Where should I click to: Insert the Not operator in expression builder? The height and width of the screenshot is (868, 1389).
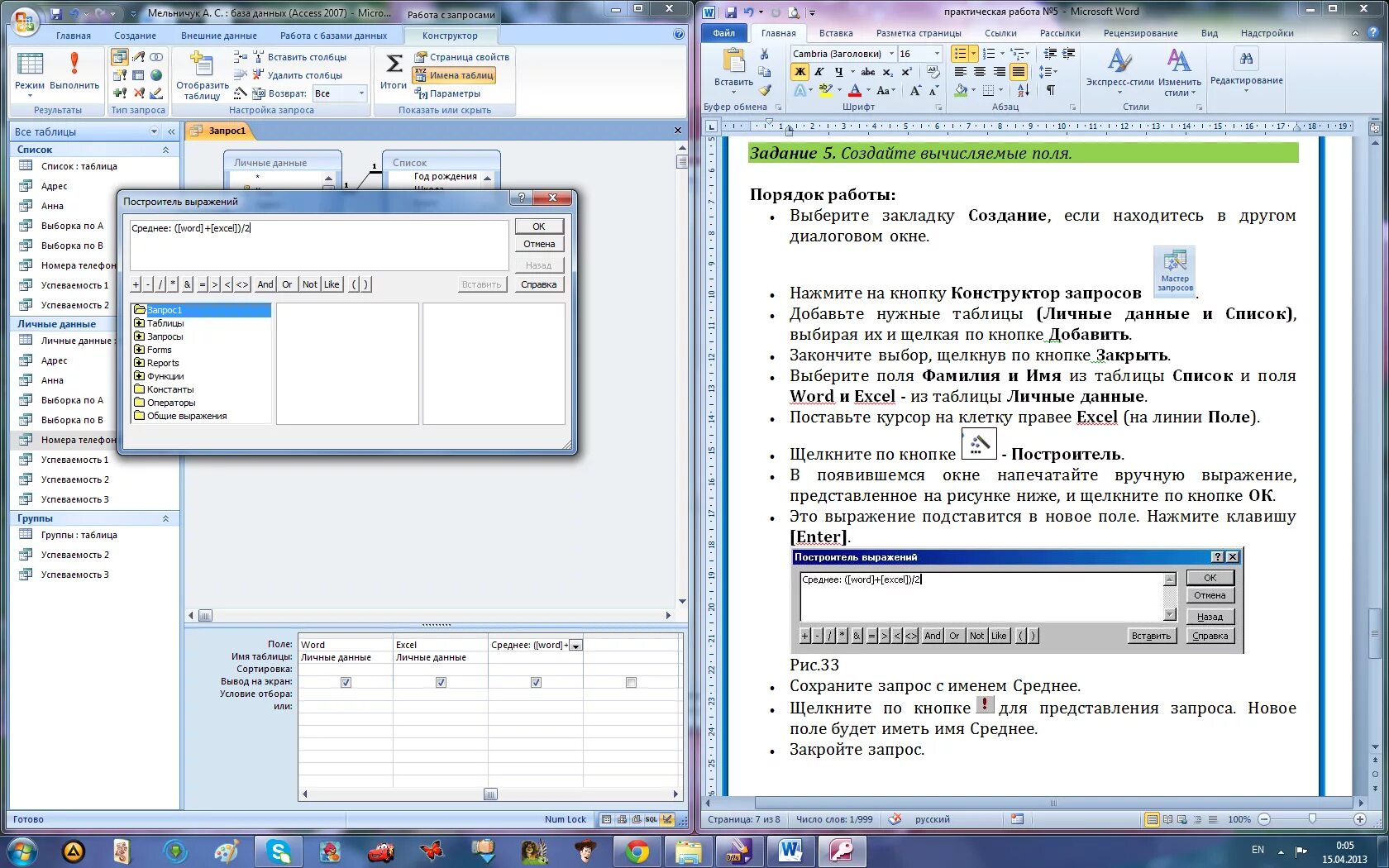click(x=310, y=284)
